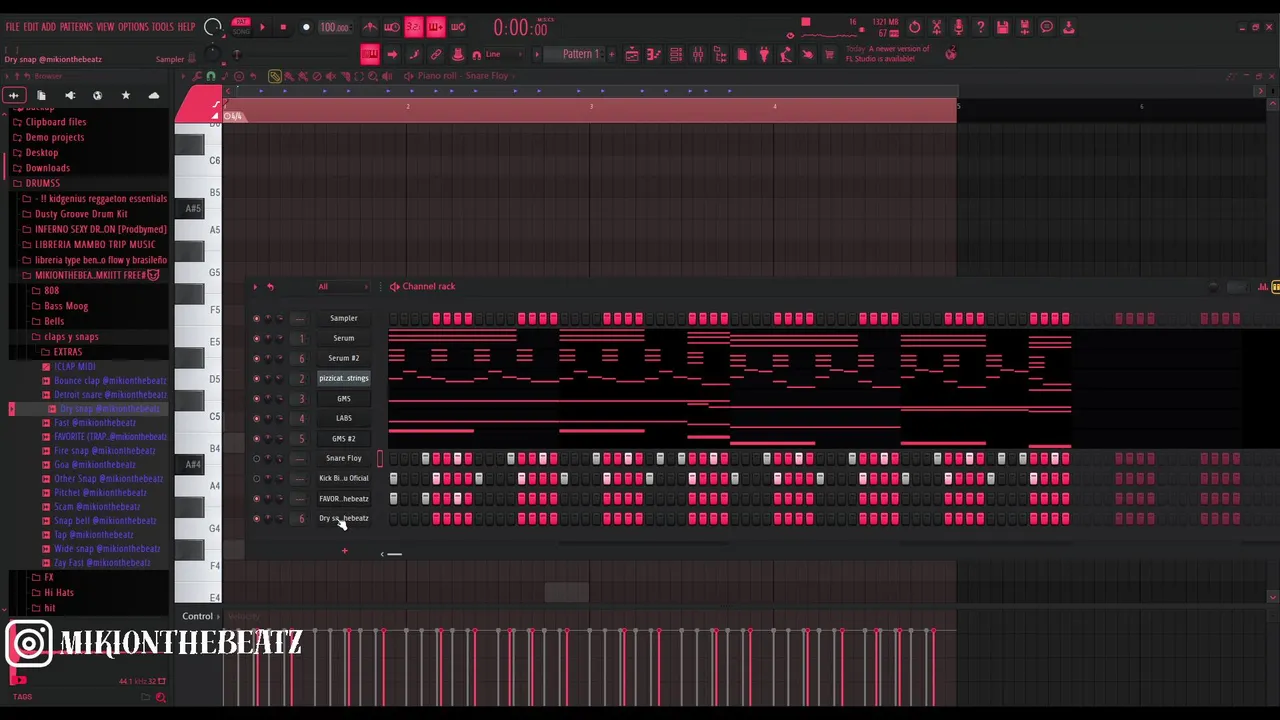This screenshot has height=720, width=1280.
Task: Click the shopping cart content library icon
Action: pos(829,54)
